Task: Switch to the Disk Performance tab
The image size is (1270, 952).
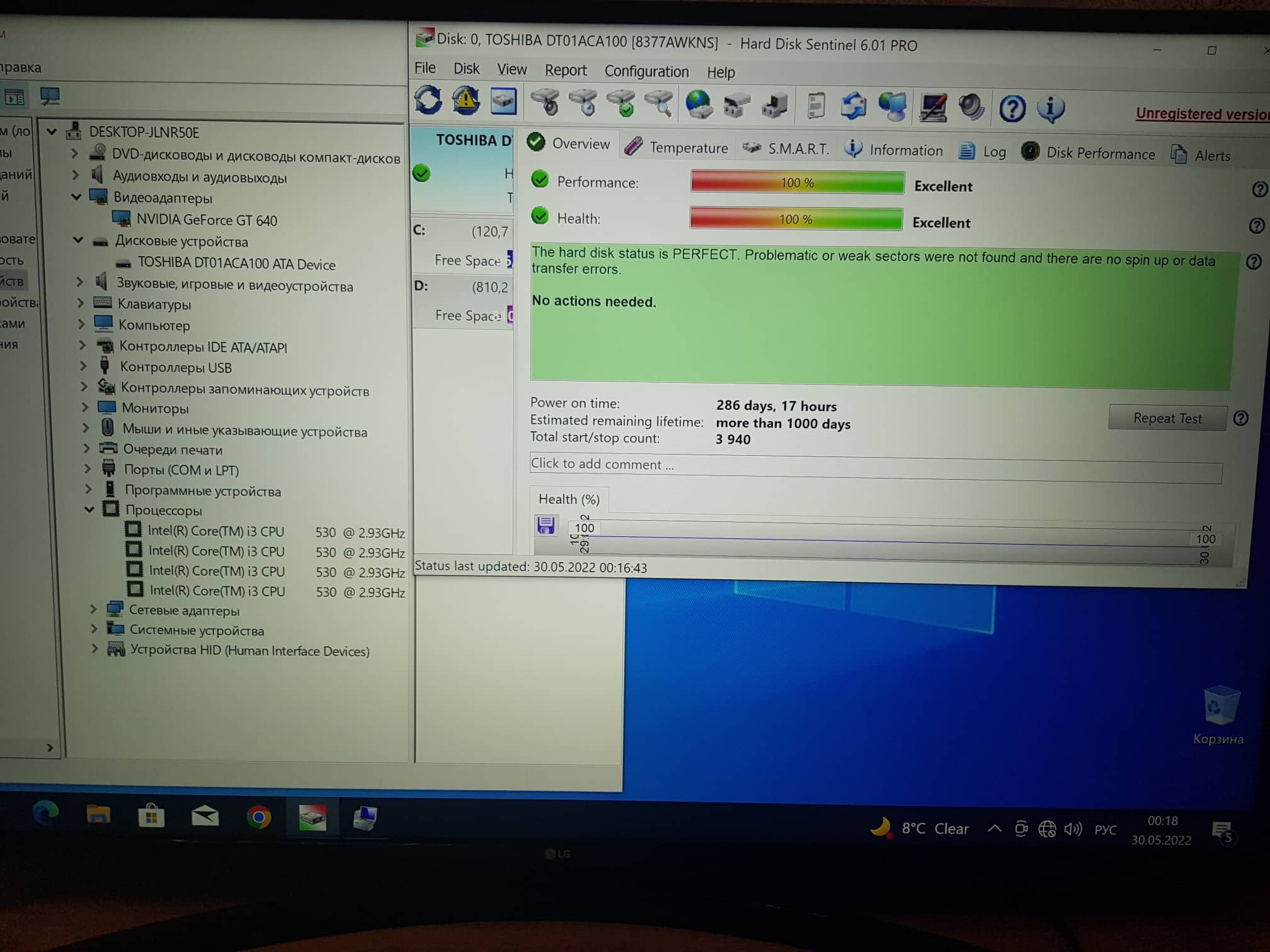Action: click(1088, 153)
